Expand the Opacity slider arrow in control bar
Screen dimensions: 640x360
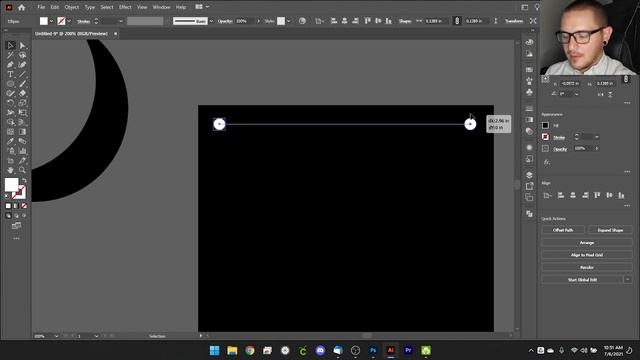tap(258, 21)
